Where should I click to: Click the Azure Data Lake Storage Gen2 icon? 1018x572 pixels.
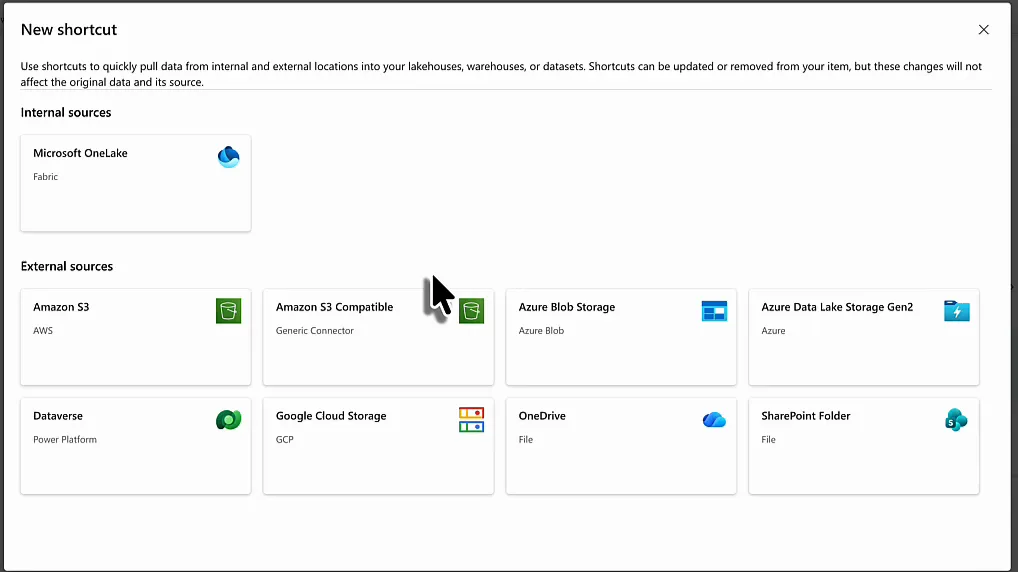pos(957,311)
